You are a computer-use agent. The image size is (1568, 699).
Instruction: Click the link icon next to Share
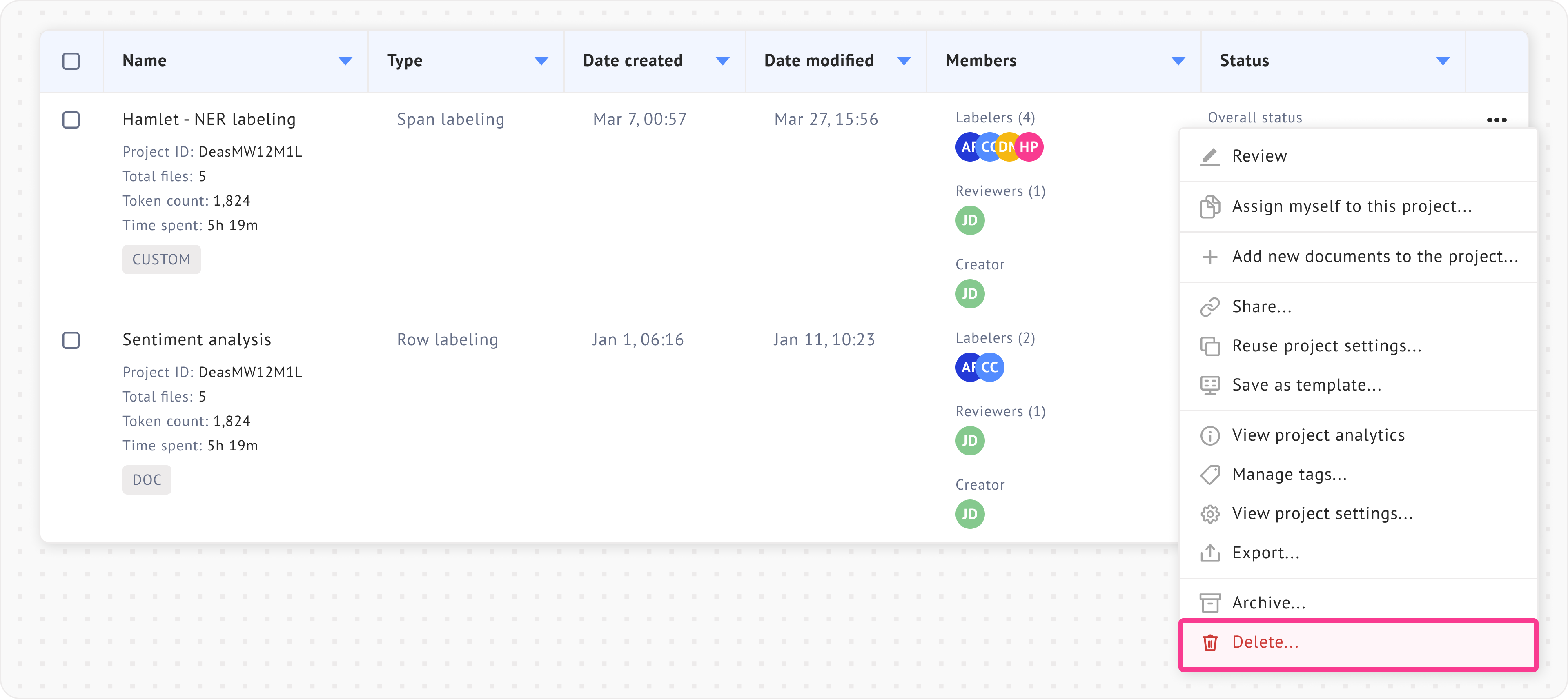coord(1209,306)
